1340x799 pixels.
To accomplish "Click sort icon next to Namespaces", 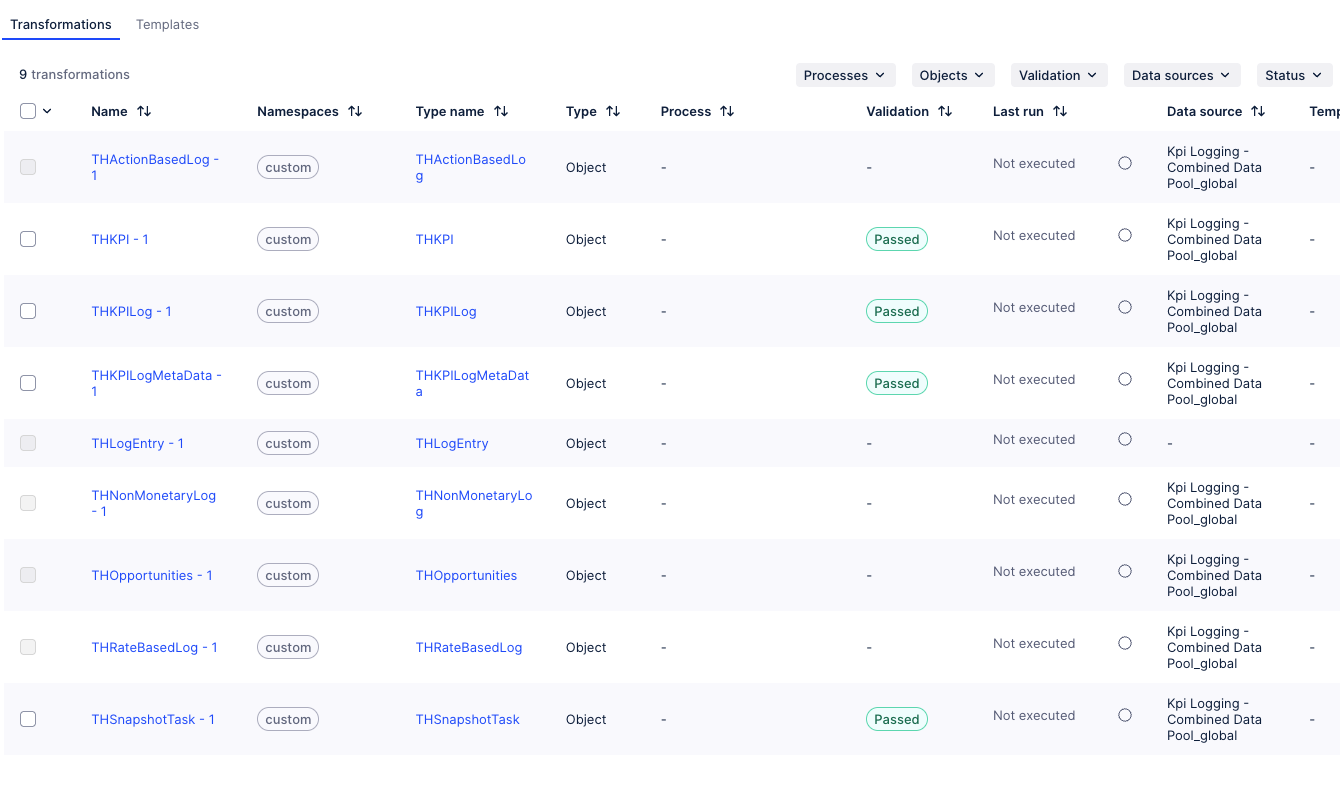I will click(x=355, y=112).
